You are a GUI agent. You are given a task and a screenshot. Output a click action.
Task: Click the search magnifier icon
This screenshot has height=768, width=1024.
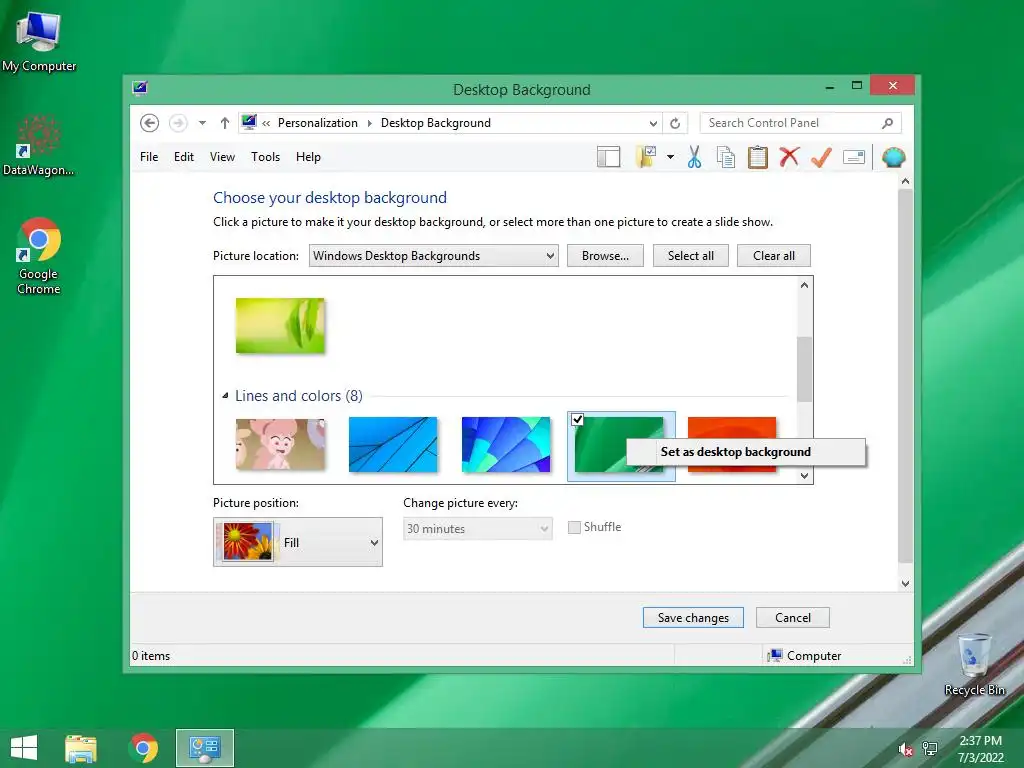pos(888,123)
